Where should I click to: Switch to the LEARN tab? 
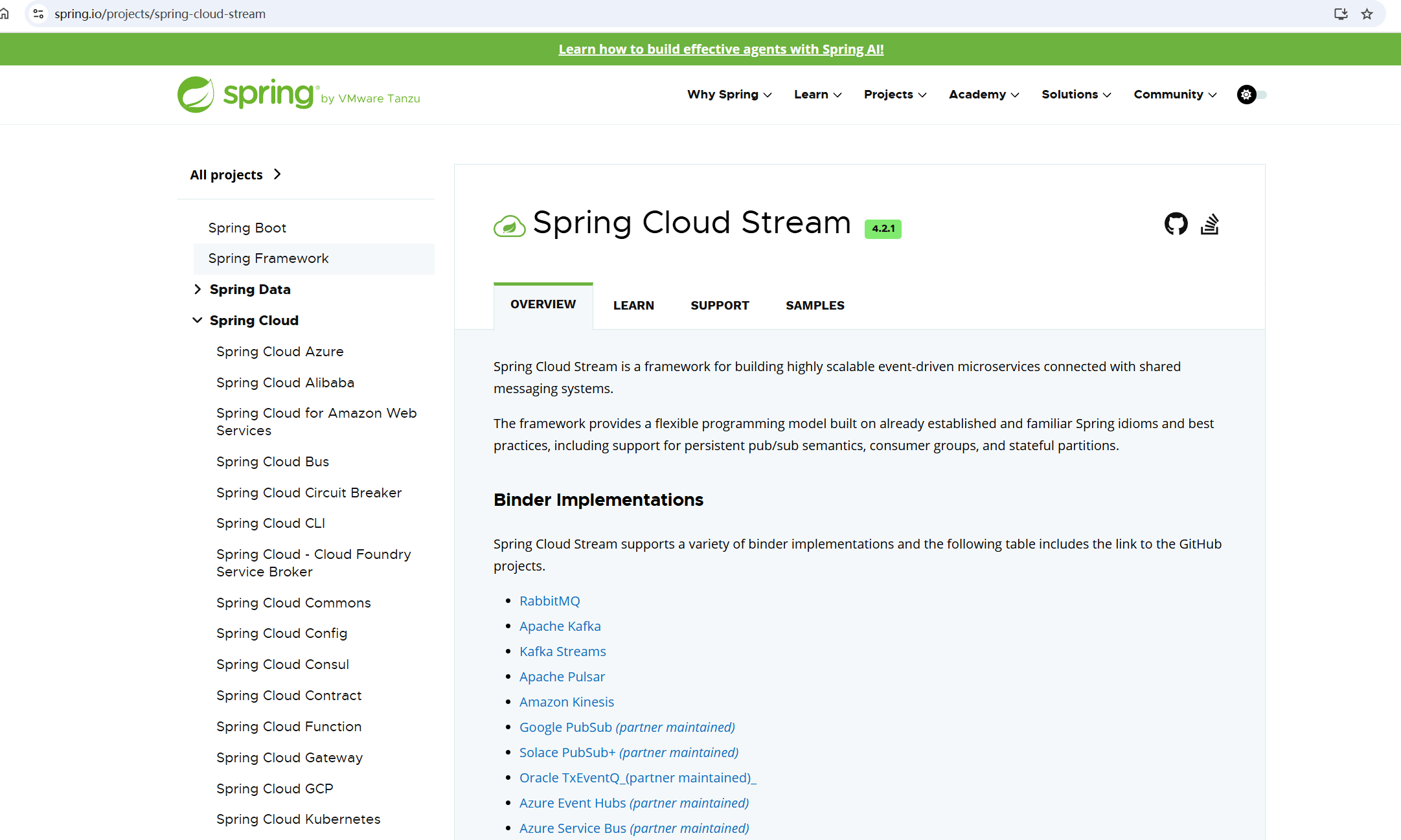(633, 306)
